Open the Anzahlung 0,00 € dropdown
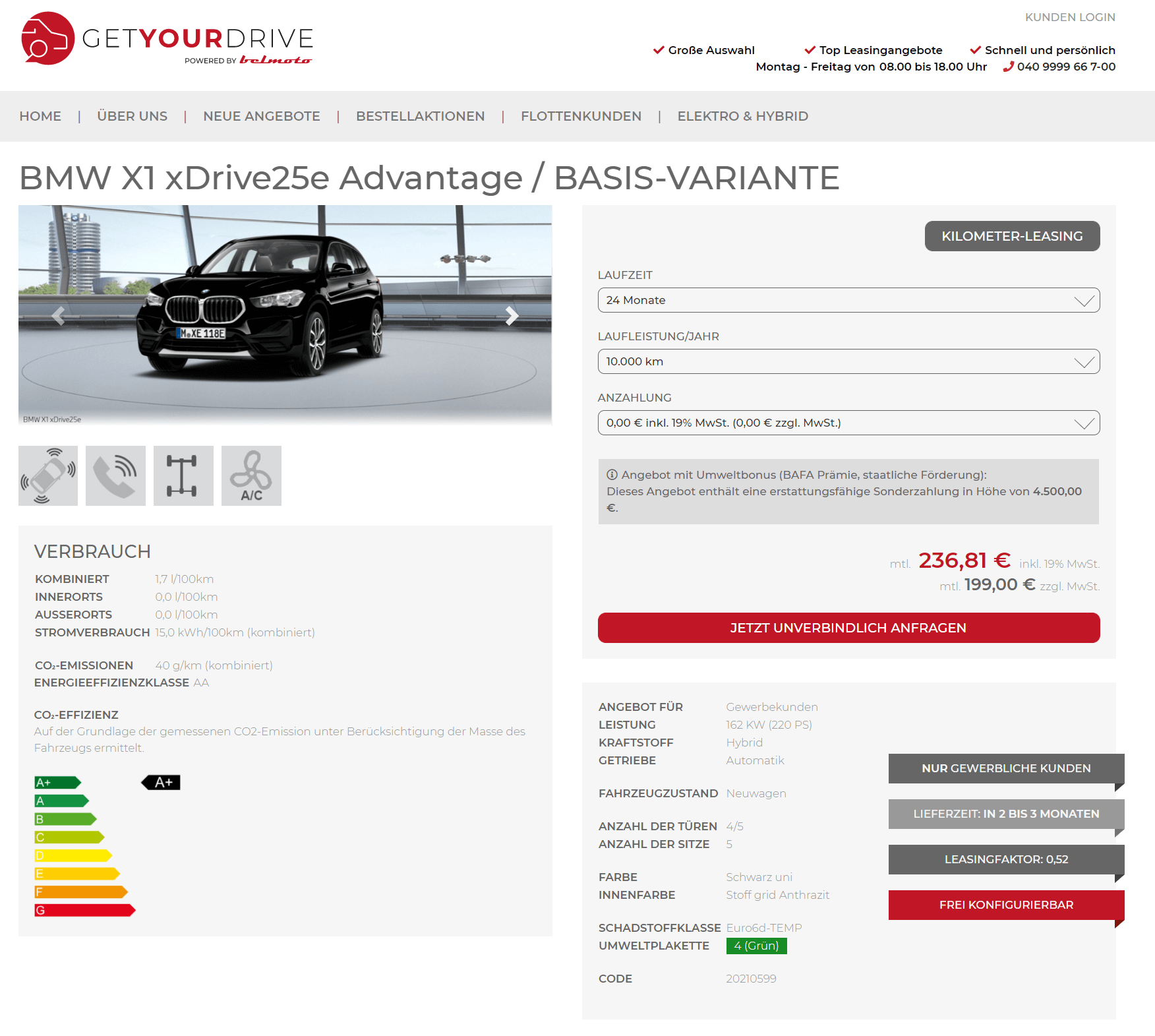Viewport: 1155px width, 1036px height. 848,423
